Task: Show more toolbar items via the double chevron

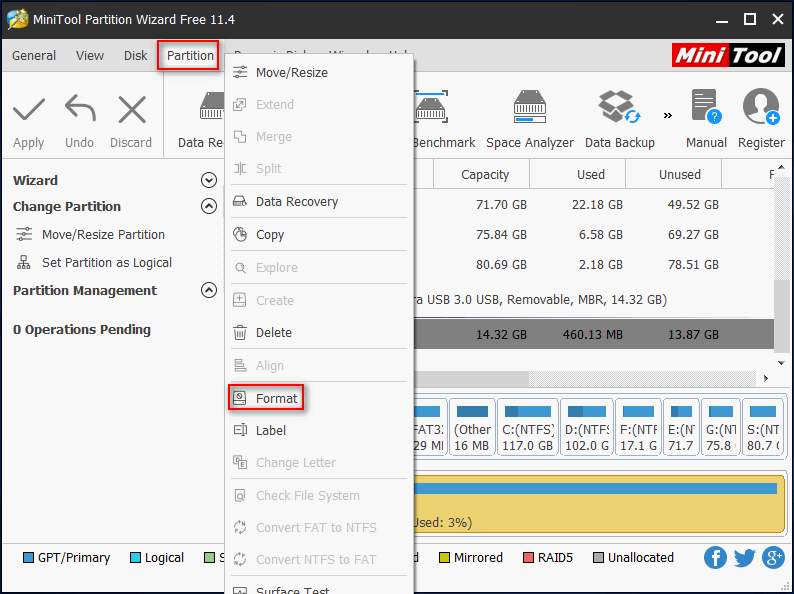Action: pyautogui.click(x=668, y=115)
